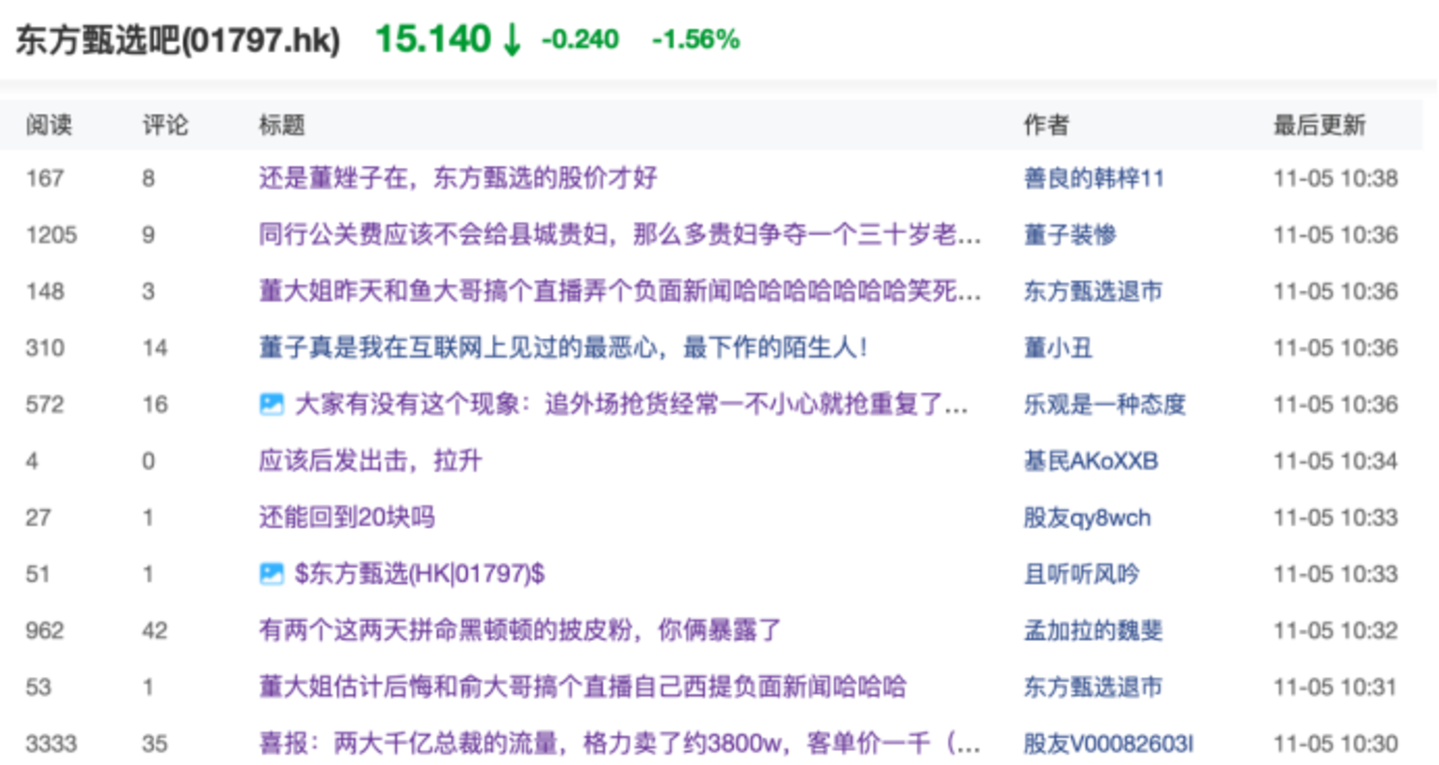Click the 15.140 stock price
The width and height of the screenshot is (1439, 765).
(432, 40)
